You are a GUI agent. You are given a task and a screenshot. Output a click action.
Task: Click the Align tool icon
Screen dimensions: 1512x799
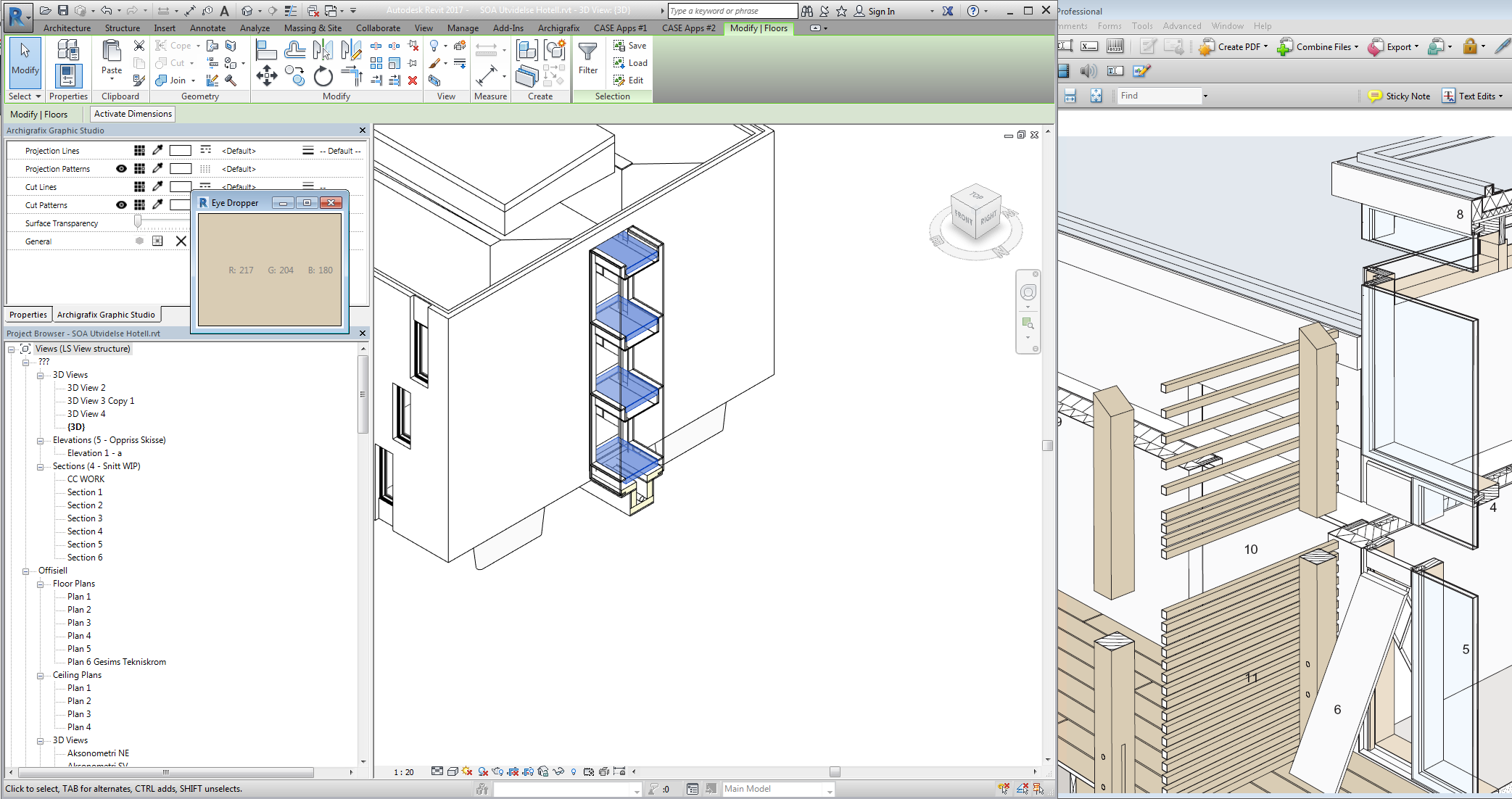click(x=266, y=49)
